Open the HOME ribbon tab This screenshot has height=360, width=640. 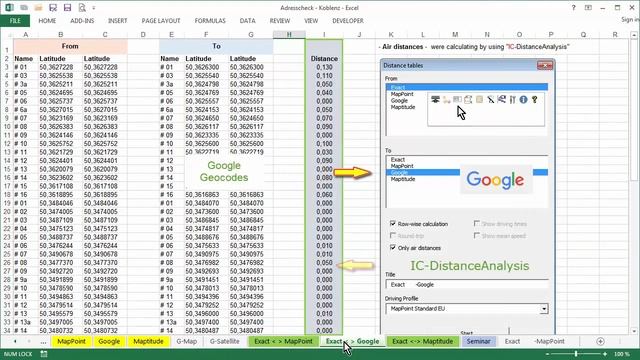tap(47, 21)
